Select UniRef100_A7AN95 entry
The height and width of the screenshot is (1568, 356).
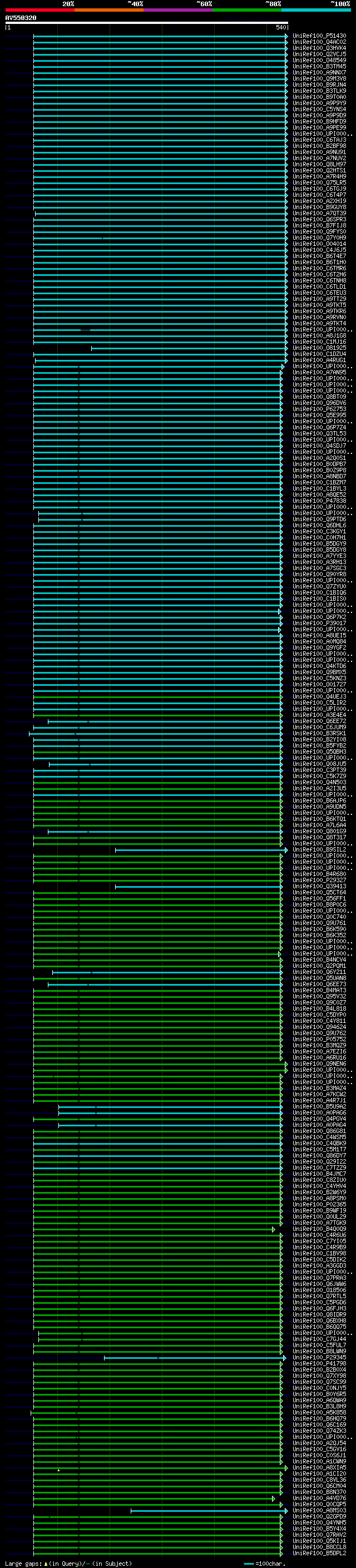pos(319,373)
